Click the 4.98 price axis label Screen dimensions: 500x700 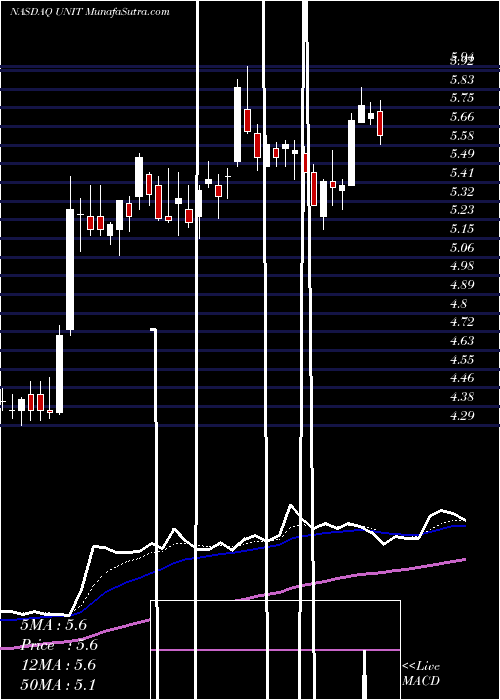point(462,266)
